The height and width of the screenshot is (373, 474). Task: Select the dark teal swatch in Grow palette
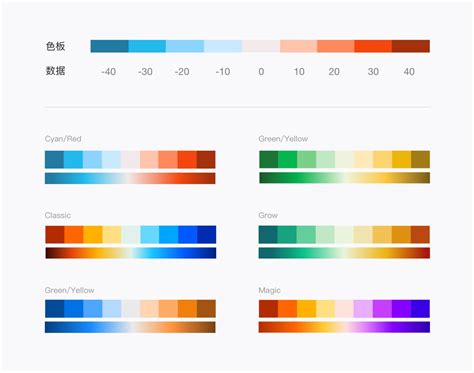tap(268, 235)
